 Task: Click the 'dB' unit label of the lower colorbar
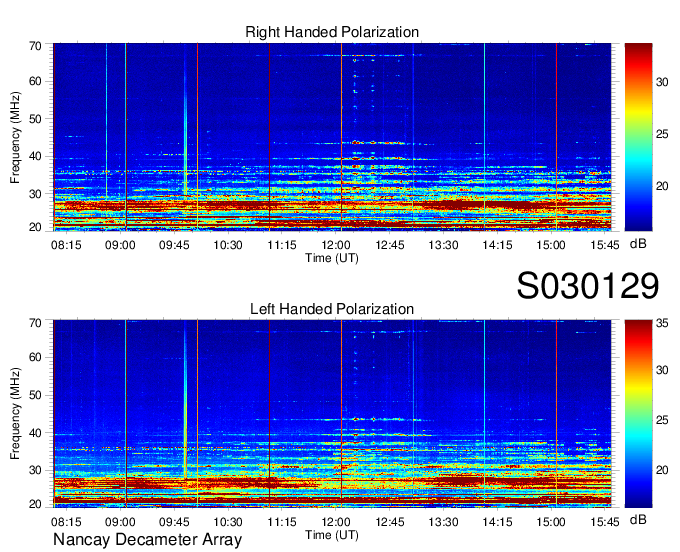638,520
